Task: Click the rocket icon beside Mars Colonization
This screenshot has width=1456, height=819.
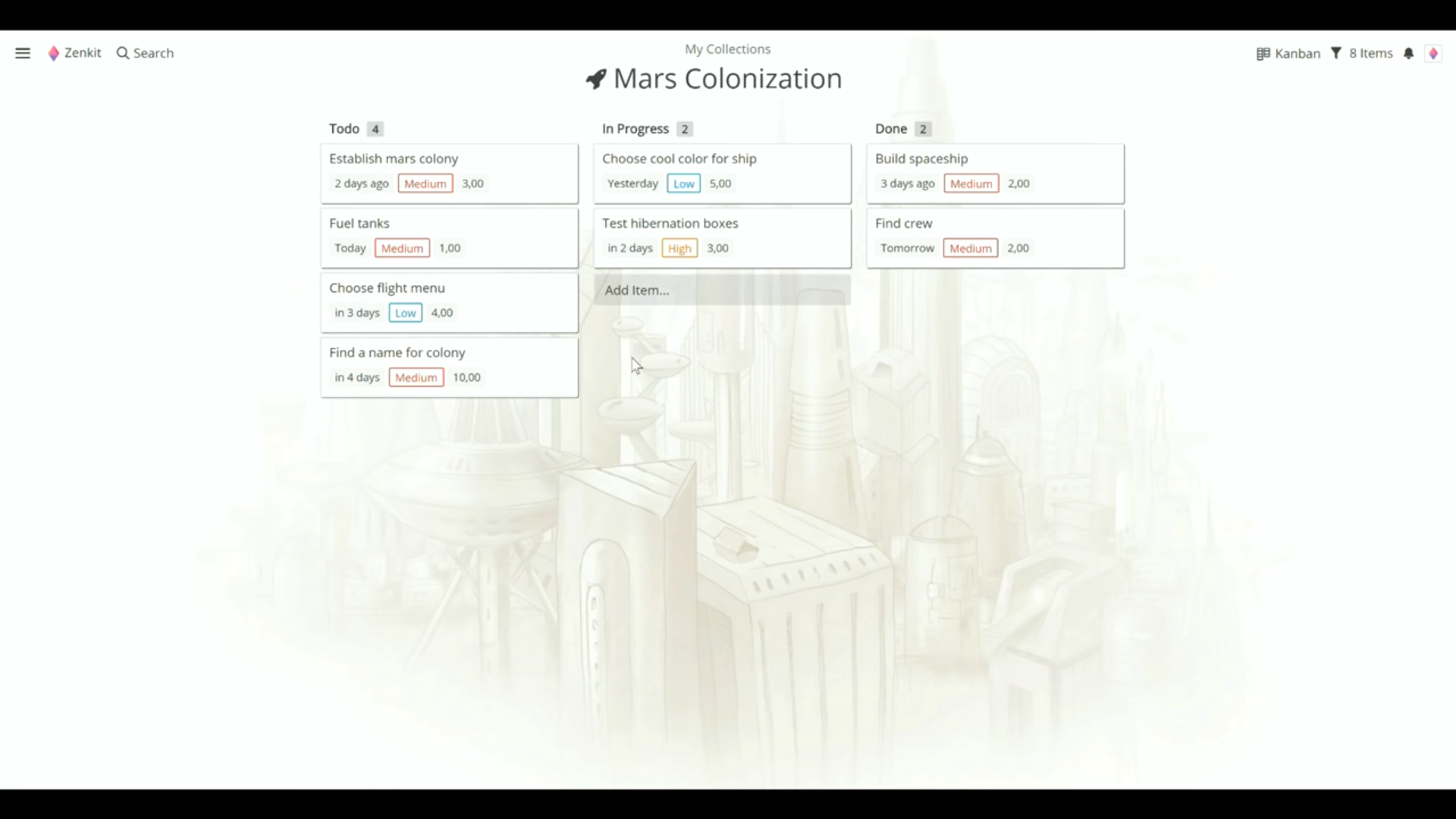Action: 596,79
